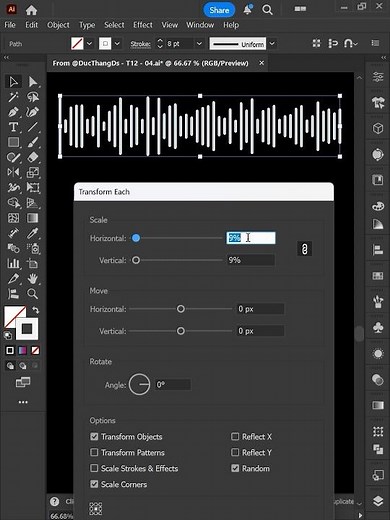Screen dimensions: 390x520
Task: Activate the Reflect tool
Action: point(13,172)
